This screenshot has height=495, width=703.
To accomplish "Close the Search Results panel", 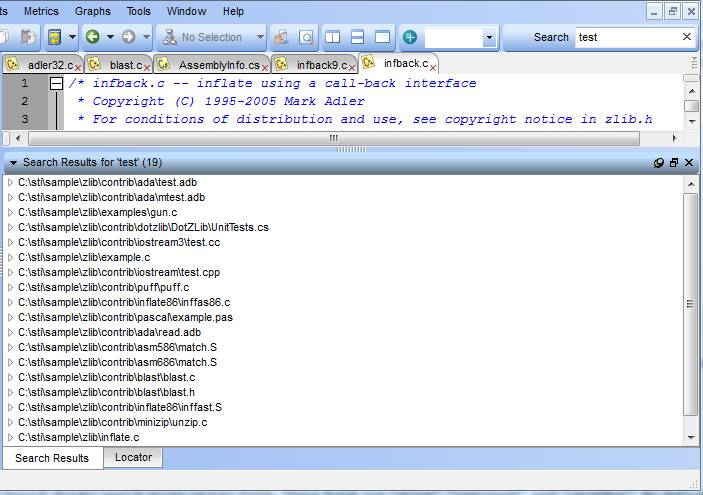I will (689, 163).
